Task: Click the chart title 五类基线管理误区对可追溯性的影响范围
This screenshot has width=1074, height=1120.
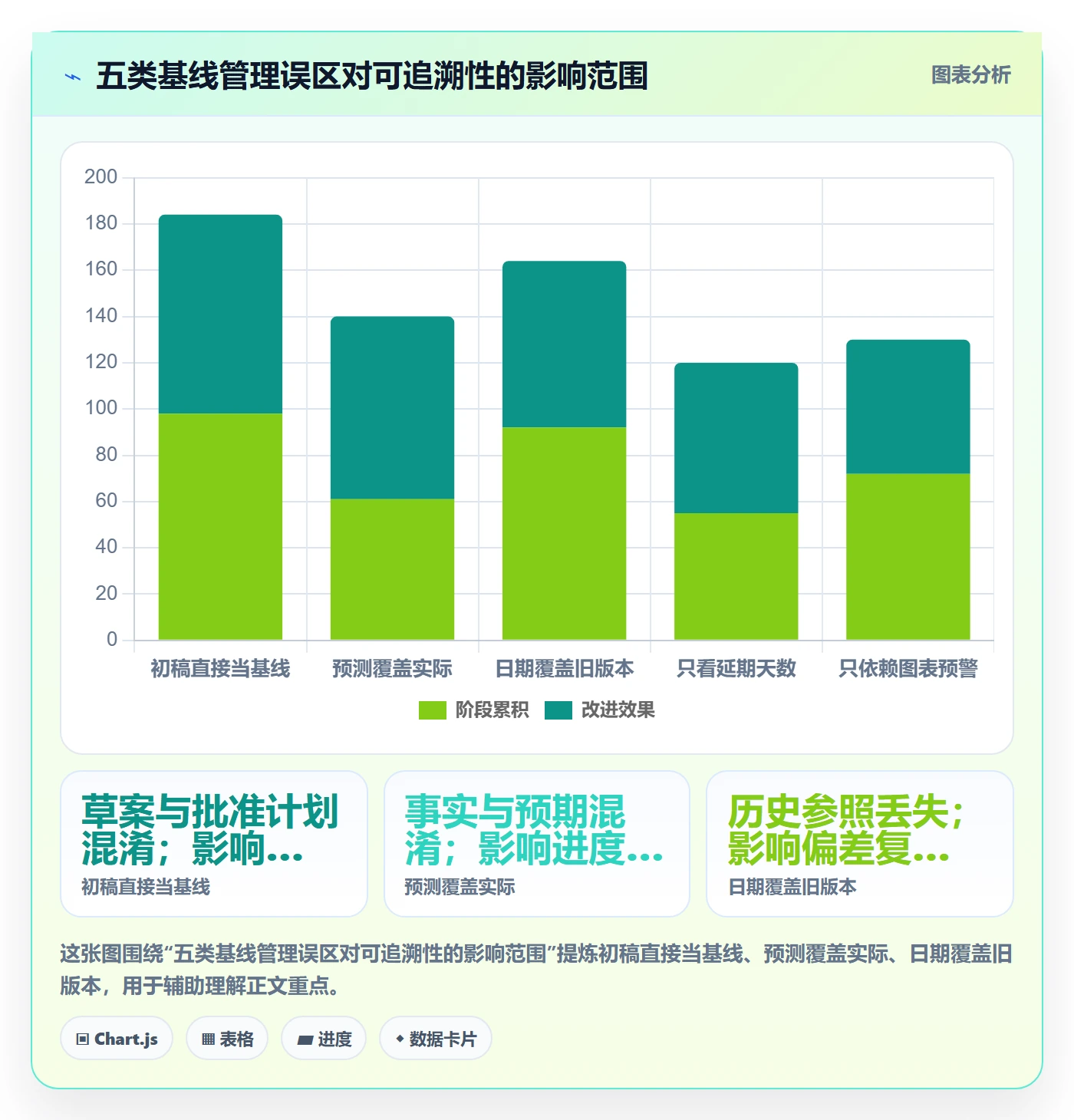Action: pos(372,76)
